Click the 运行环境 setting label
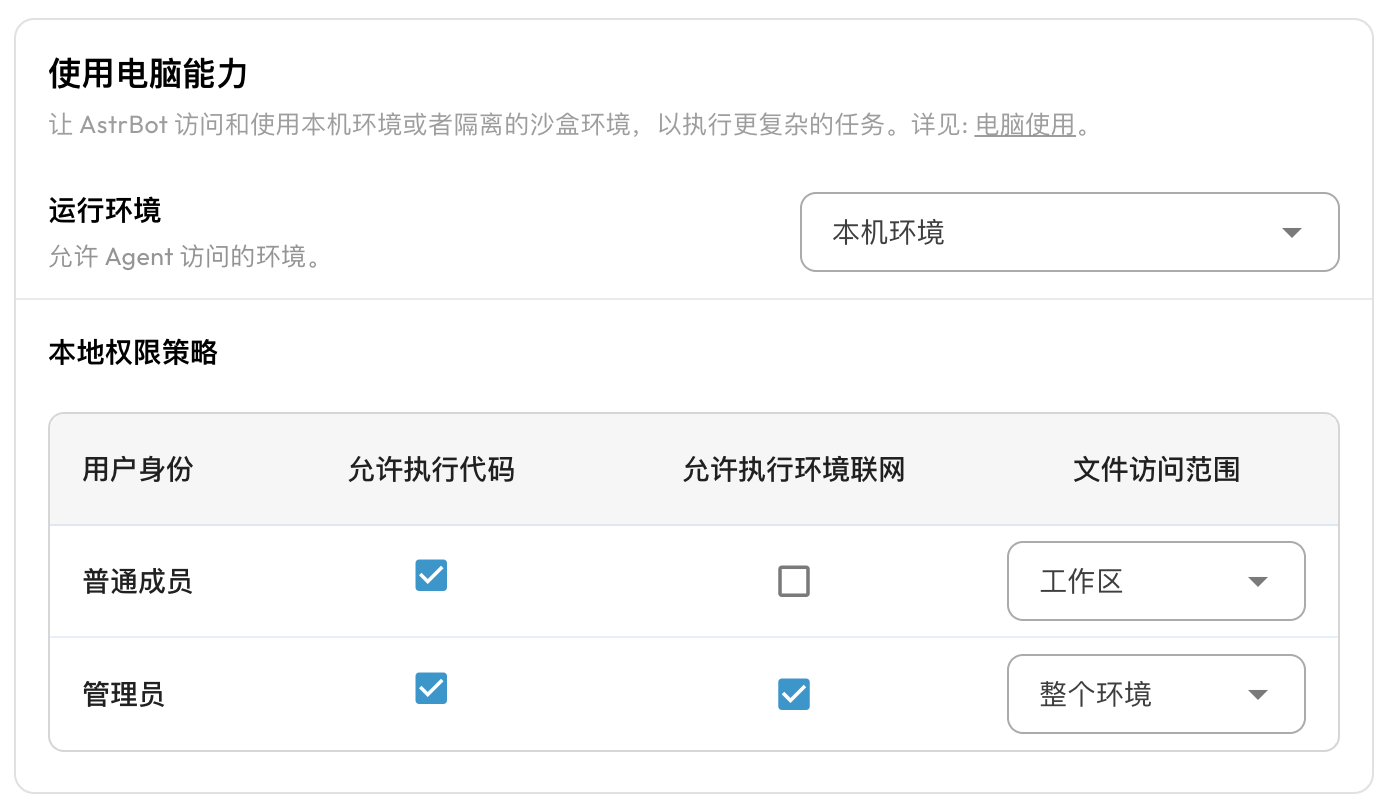The image size is (1390, 812). 105,211
